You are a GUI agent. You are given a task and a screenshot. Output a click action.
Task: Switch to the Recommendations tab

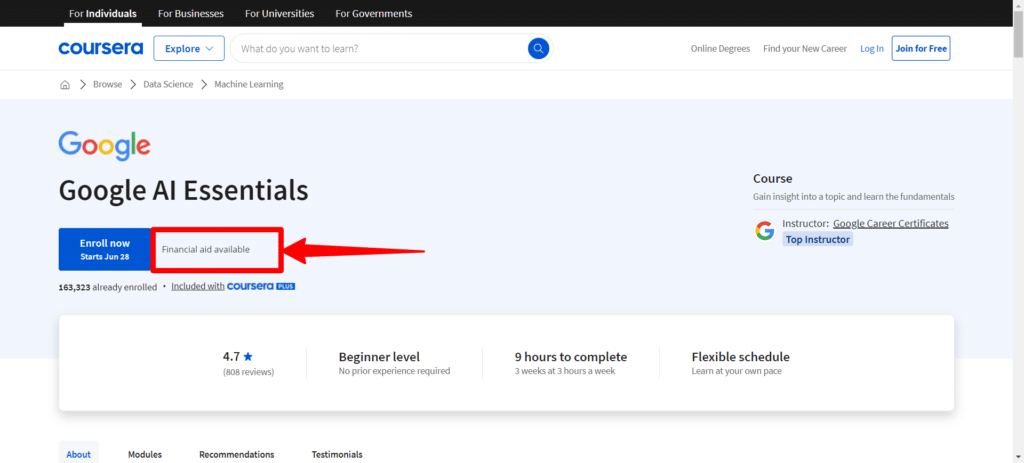tap(236, 454)
